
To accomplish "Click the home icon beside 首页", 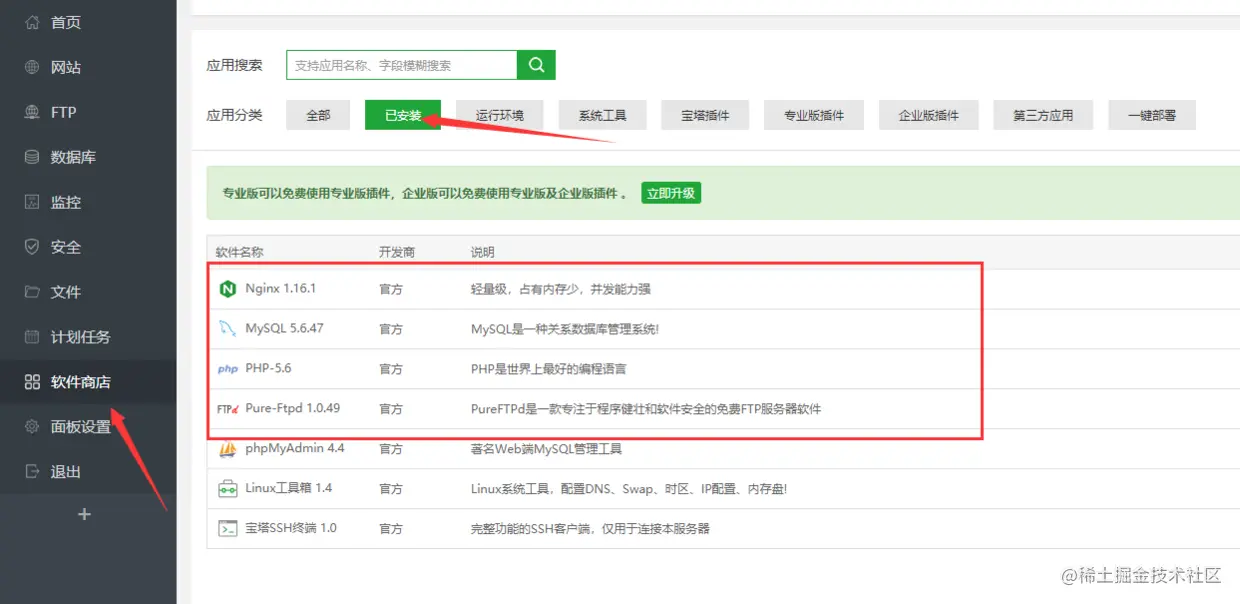I will [32, 22].
